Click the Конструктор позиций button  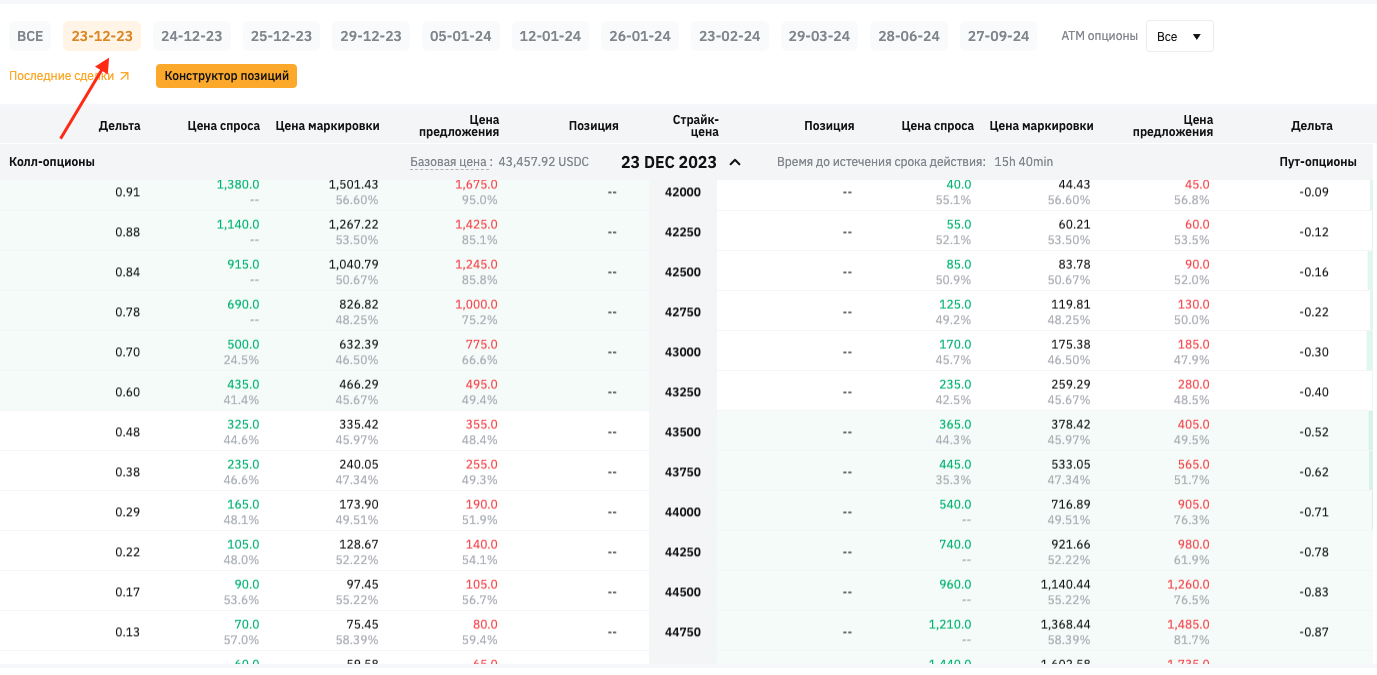coord(226,76)
